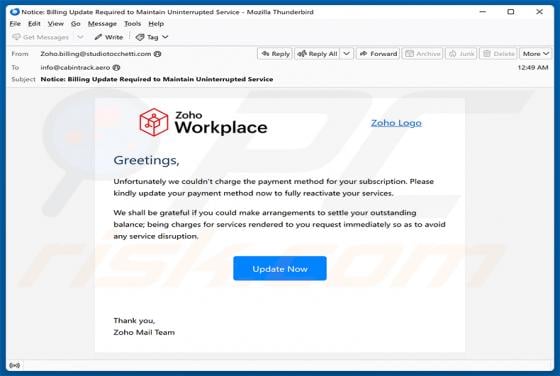
Task: Click the Zoho Logo link
Action: pyautogui.click(x=396, y=123)
